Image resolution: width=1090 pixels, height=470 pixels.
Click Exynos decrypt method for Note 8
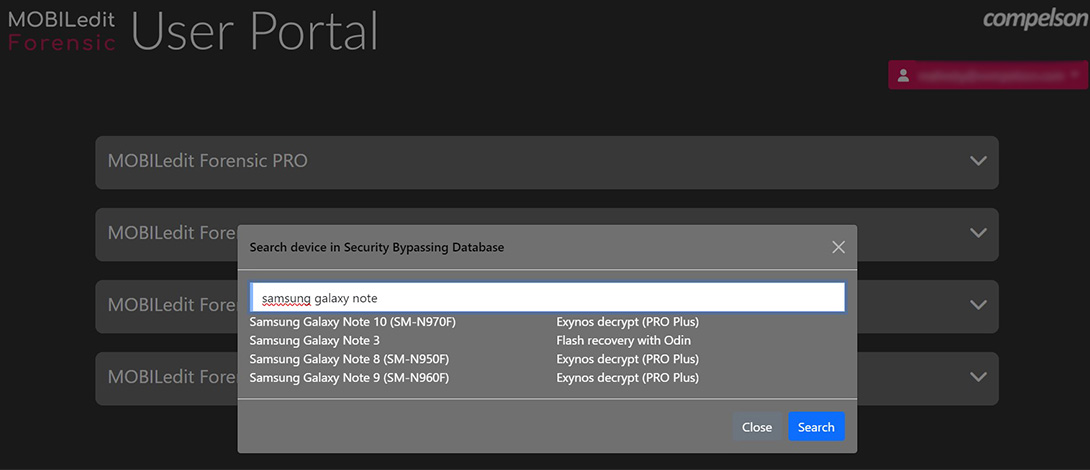[628, 359]
